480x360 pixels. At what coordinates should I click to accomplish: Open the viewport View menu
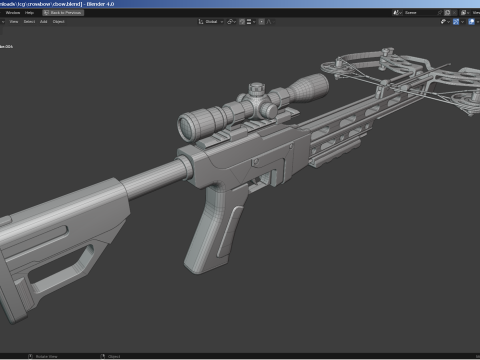pyautogui.click(x=14, y=22)
